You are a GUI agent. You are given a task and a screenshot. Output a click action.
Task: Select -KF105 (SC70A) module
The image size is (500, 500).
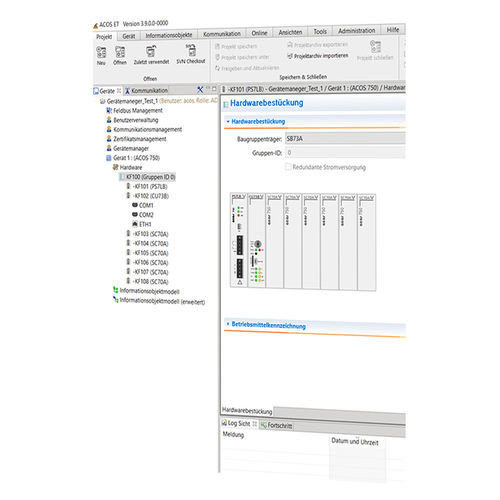point(147,253)
